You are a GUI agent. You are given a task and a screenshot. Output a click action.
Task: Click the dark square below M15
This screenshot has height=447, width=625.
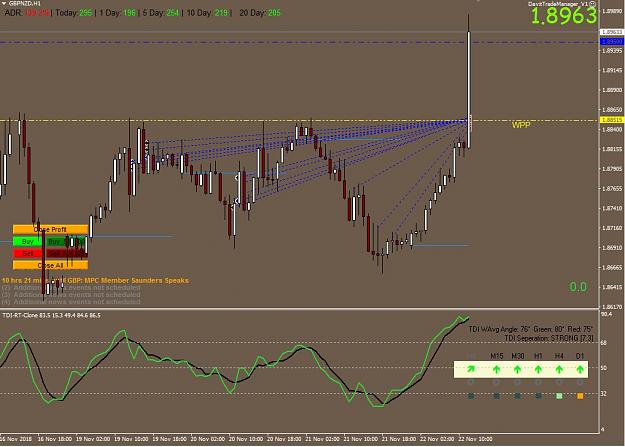497,396
